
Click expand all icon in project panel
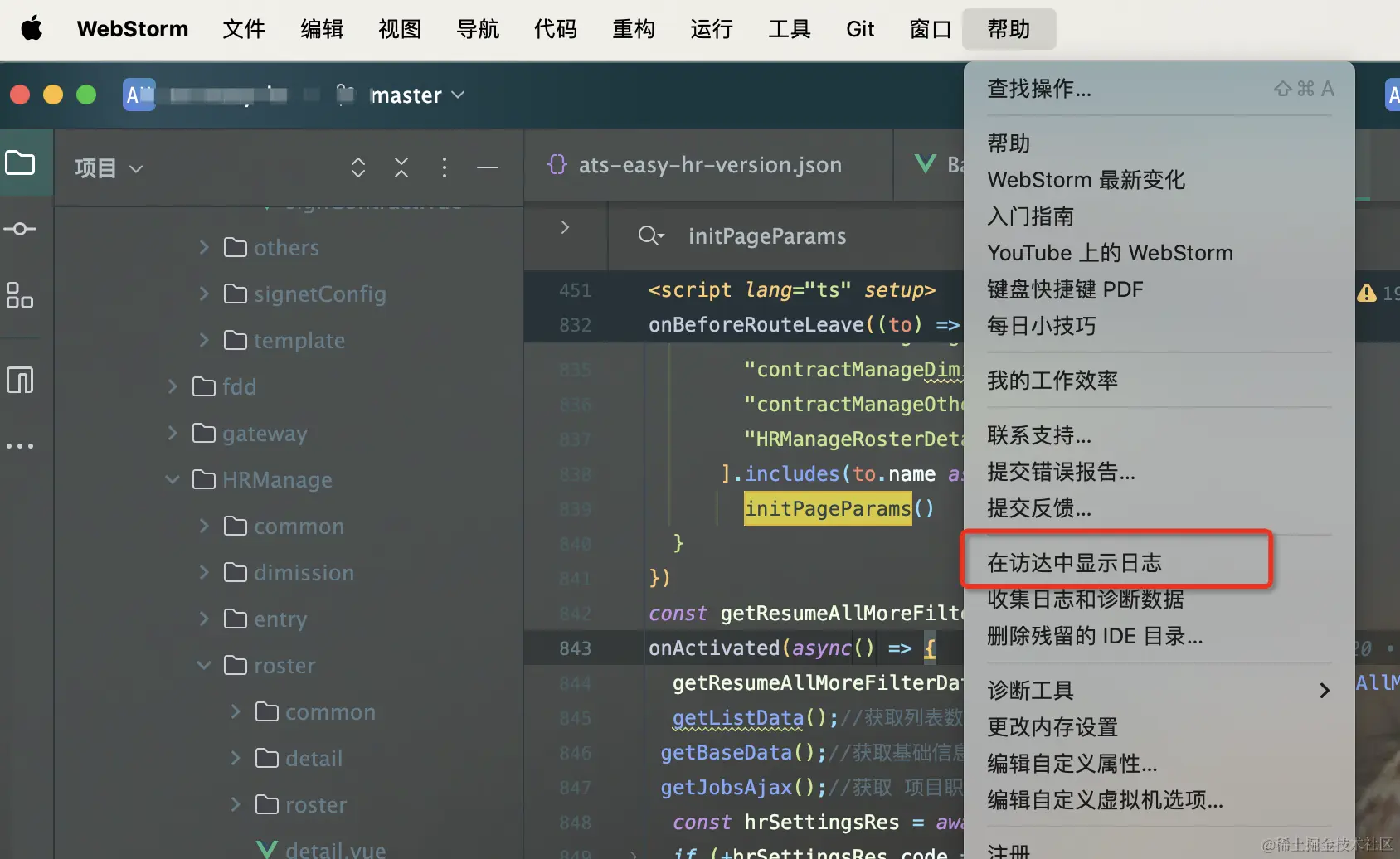tap(358, 167)
